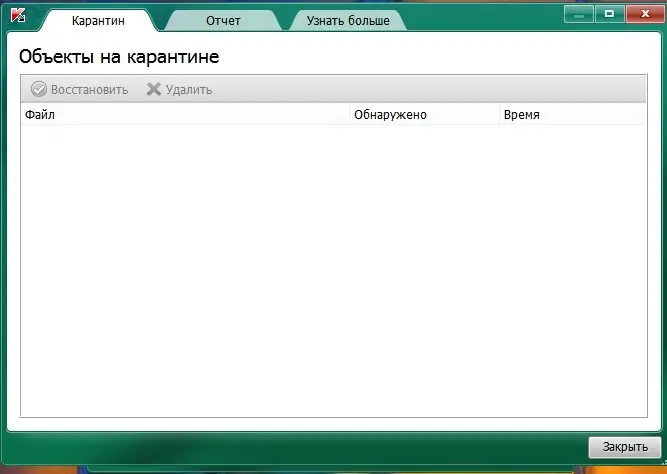Click the Восстановить checkmark icon

(x=39, y=89)
